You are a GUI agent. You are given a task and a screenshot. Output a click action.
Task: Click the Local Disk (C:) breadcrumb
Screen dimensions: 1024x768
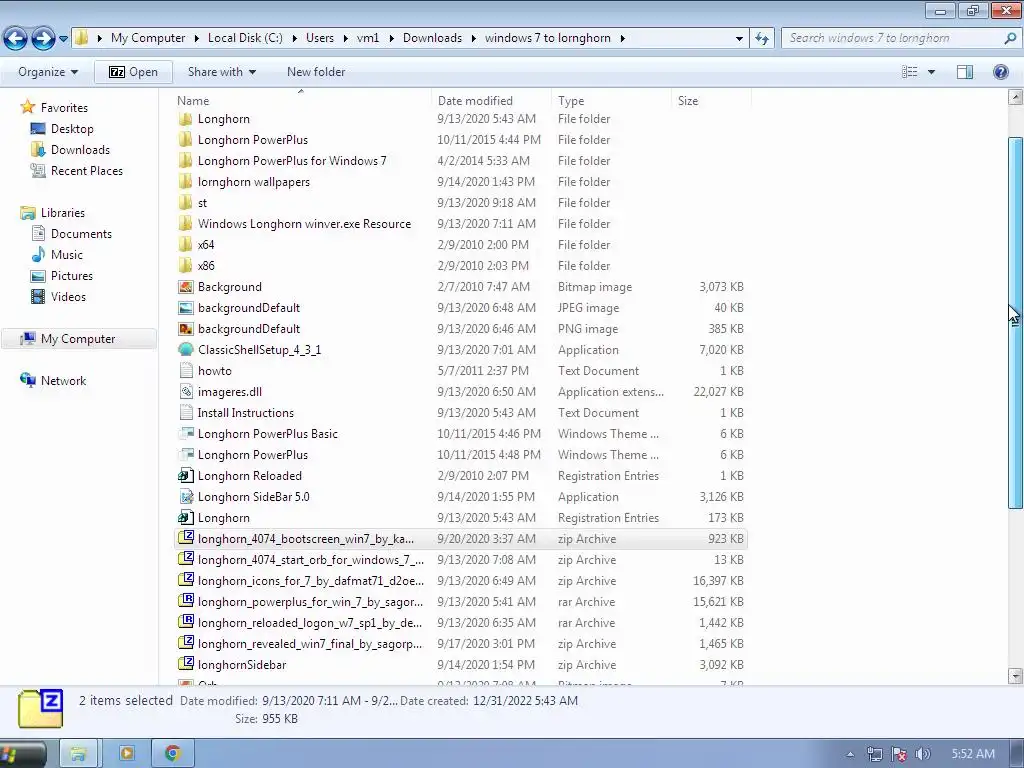point(245,38)
